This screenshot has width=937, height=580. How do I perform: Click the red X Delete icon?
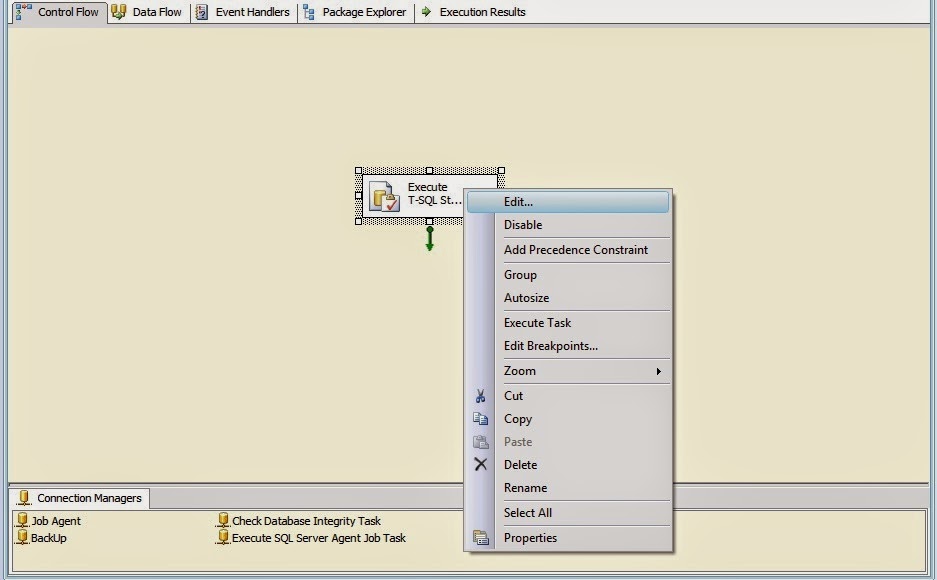(482, 464)
